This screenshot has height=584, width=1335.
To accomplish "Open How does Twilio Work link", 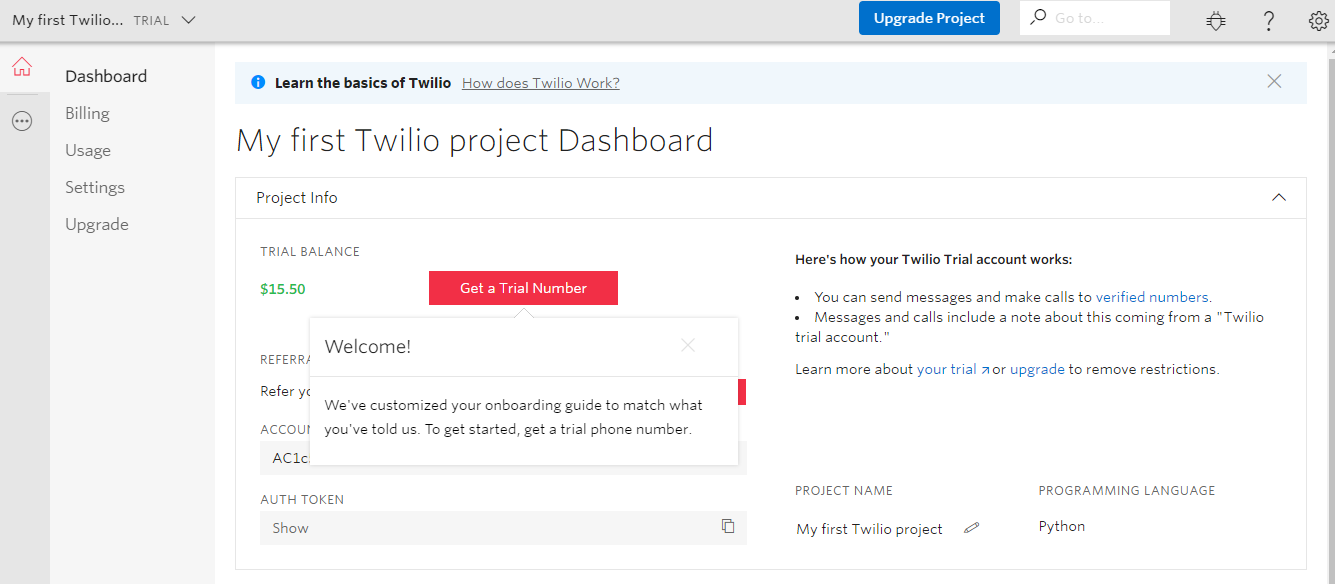I will [541, 83].
